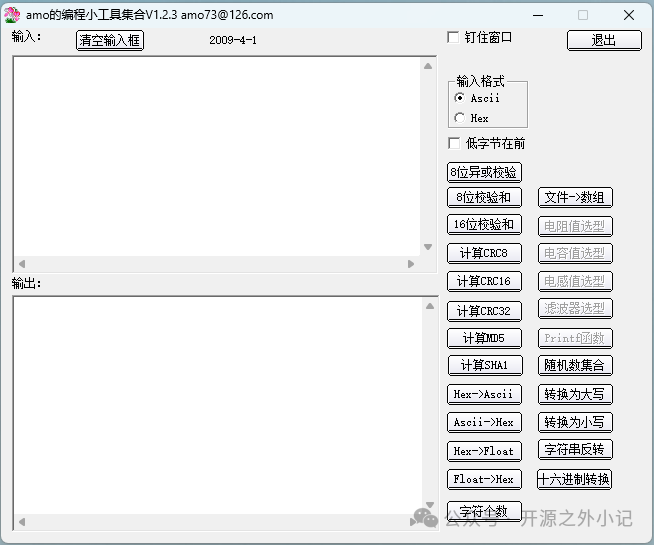654x545 pixels.
Task: Click the 电感值选型 inductor button
Action: (x=575, y=282)
